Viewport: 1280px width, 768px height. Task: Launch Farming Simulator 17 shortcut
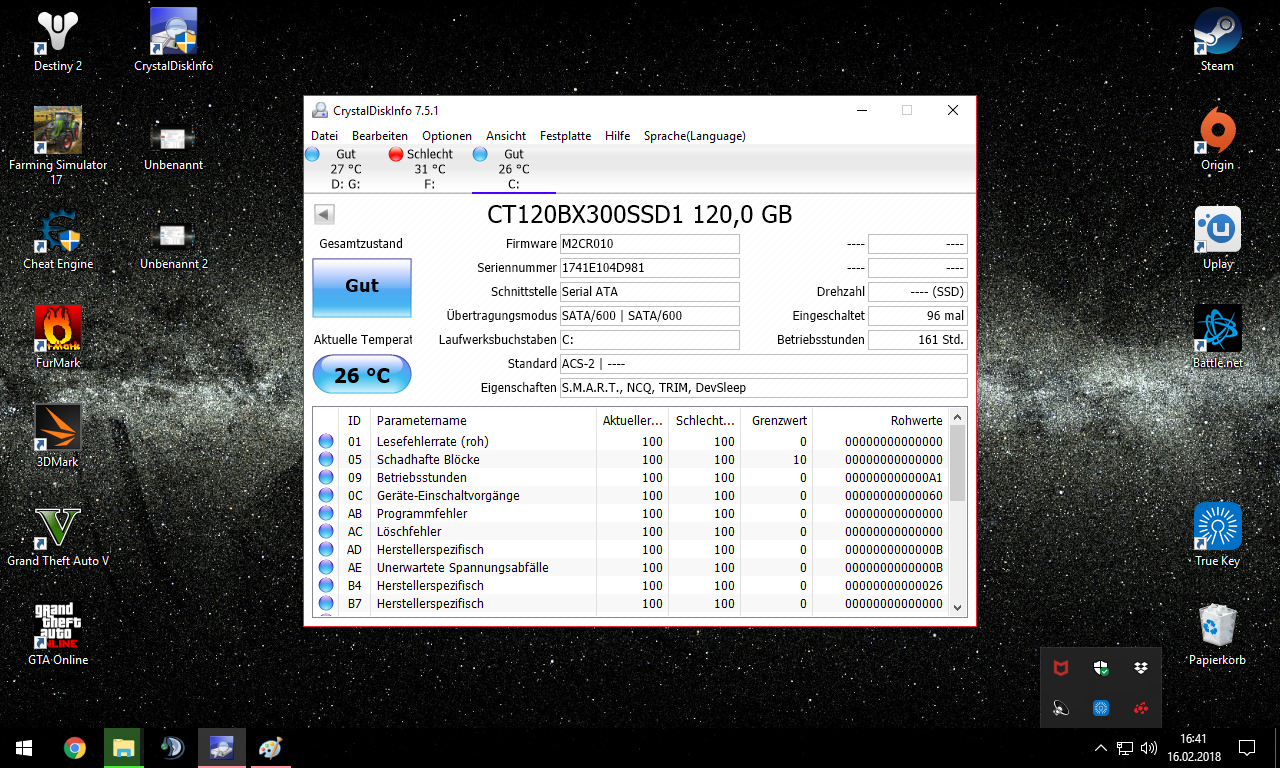[x=58, y=146]
